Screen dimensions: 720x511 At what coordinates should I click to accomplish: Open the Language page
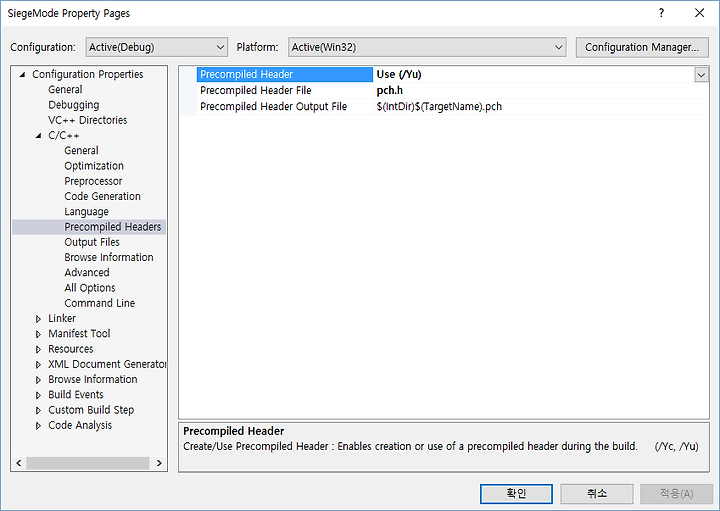pyautogui.click(x=86, y=212)
